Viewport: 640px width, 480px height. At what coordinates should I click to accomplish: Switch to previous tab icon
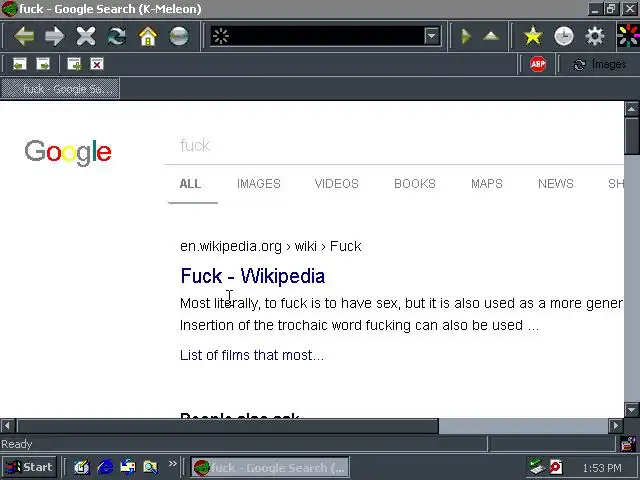[20, 64]
